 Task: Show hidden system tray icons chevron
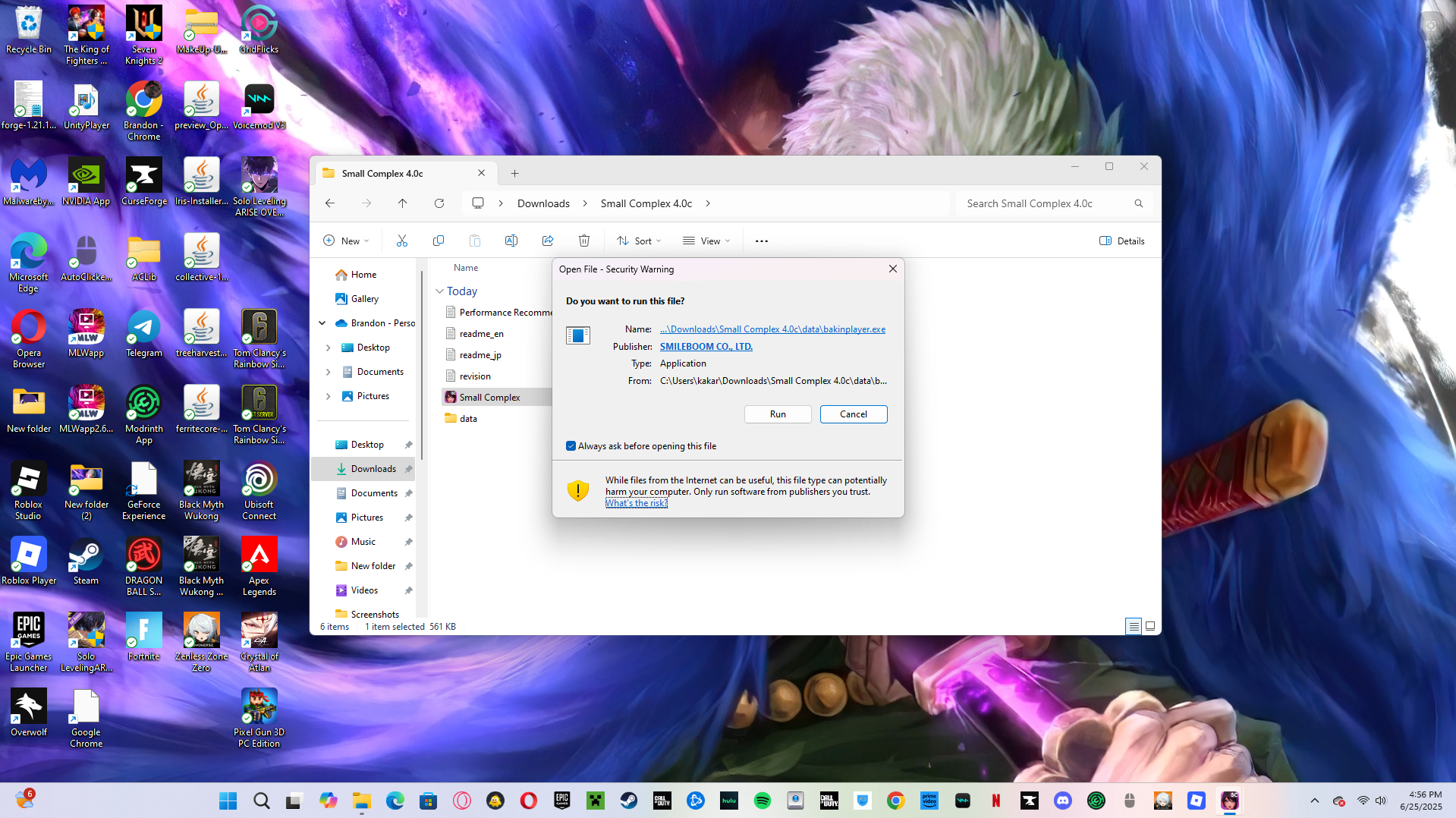coord(1315,801)
